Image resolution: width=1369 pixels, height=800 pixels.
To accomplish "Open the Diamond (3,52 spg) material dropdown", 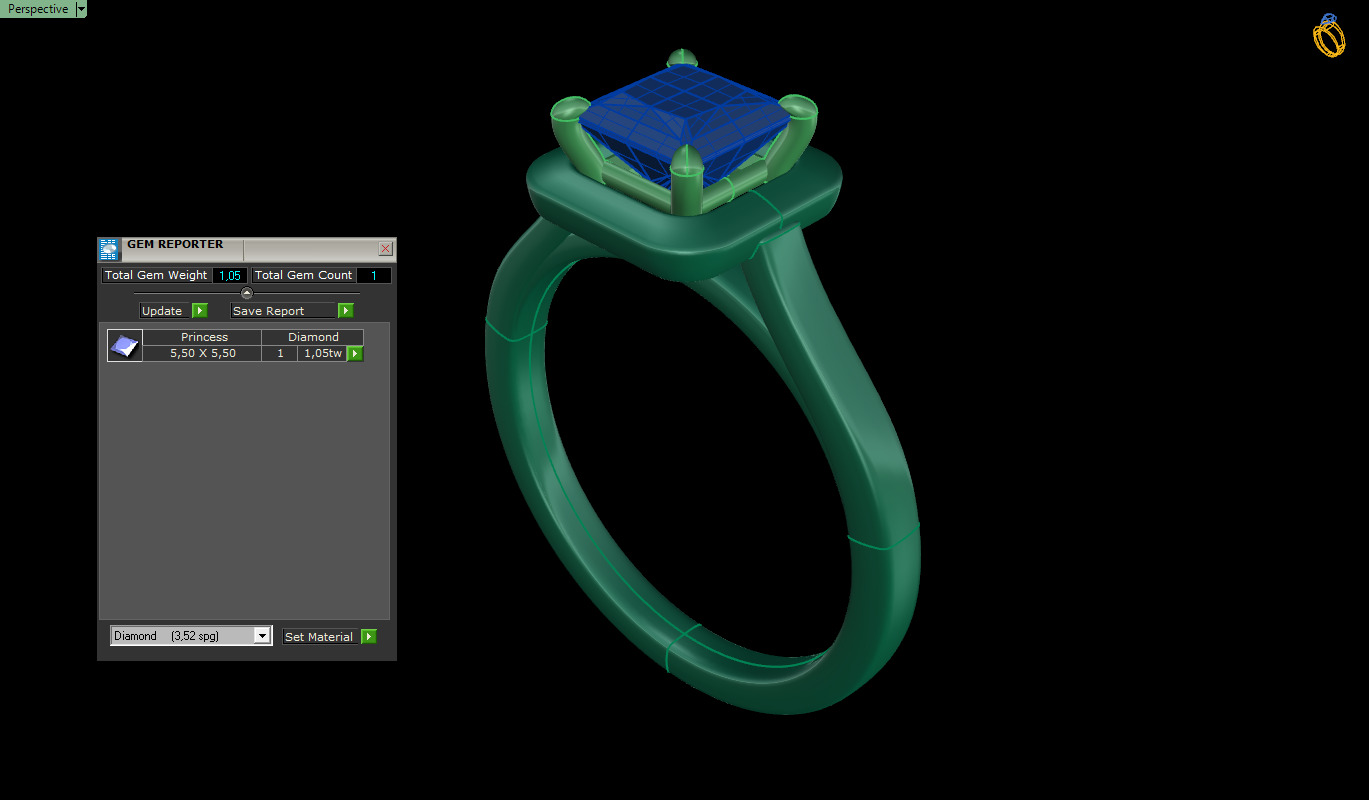I will pos(191,636).
